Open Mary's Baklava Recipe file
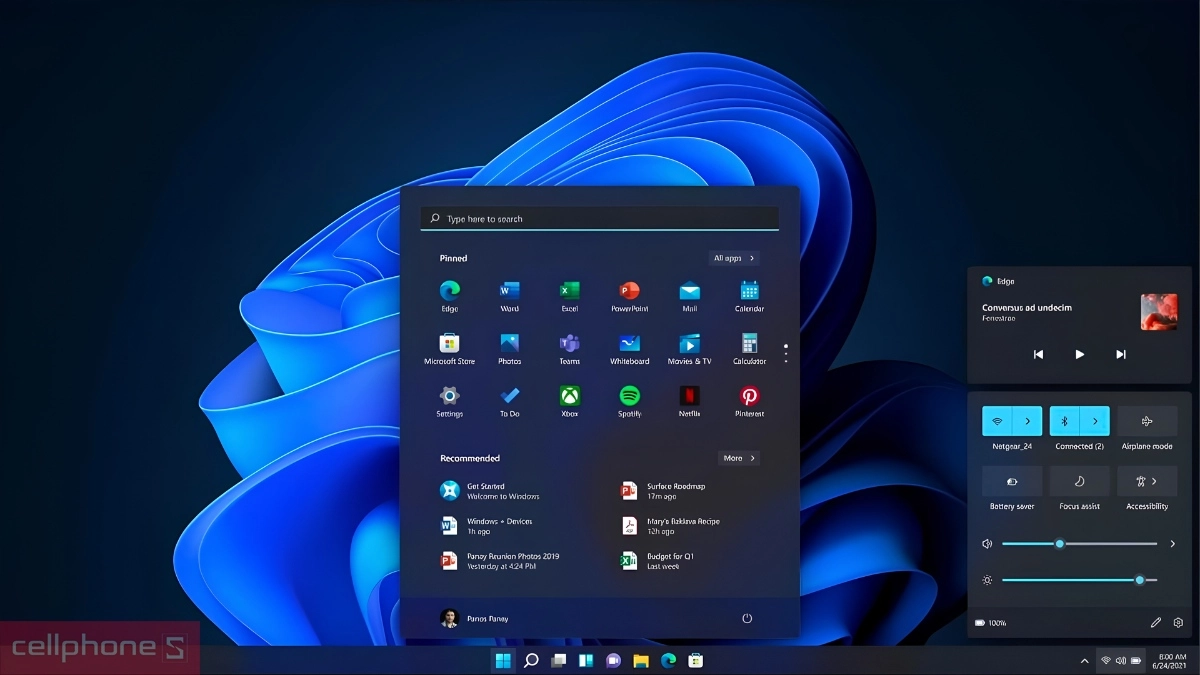This screenshot has height=675, width=1200. [670, 526]
